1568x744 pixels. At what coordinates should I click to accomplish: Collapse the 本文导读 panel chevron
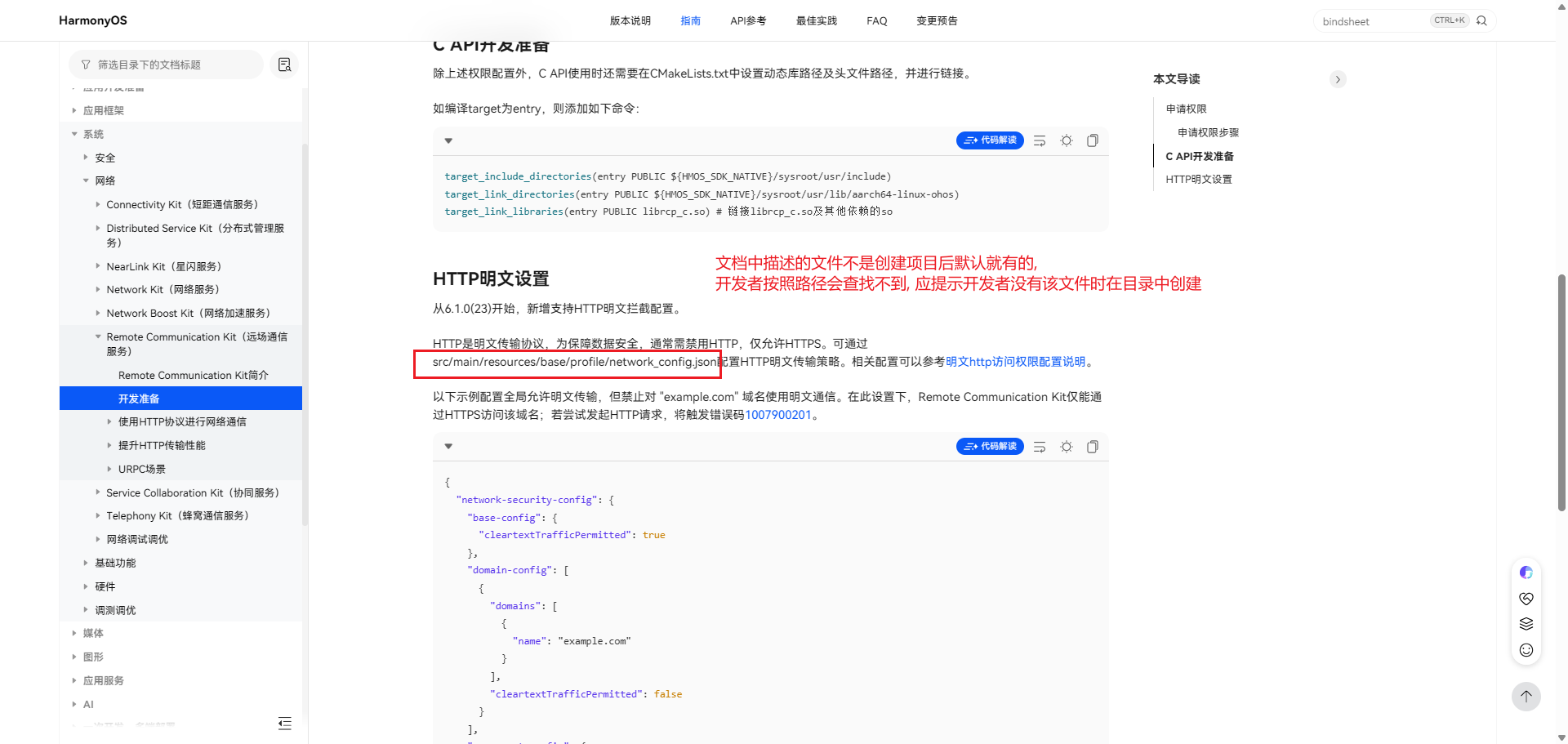1338,79
